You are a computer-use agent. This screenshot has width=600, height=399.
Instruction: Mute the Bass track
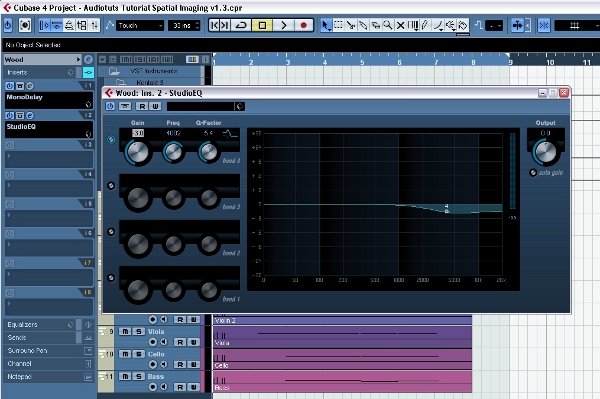(125, 377)
